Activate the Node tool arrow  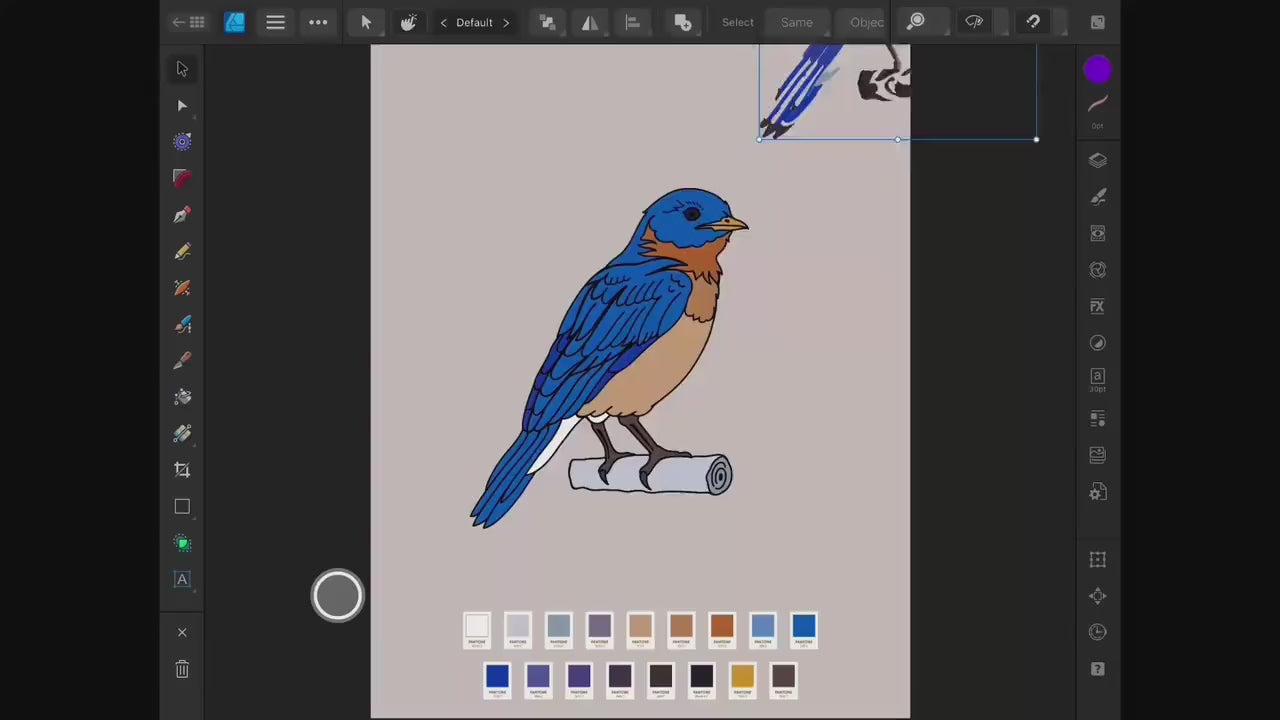pos(182,106)
